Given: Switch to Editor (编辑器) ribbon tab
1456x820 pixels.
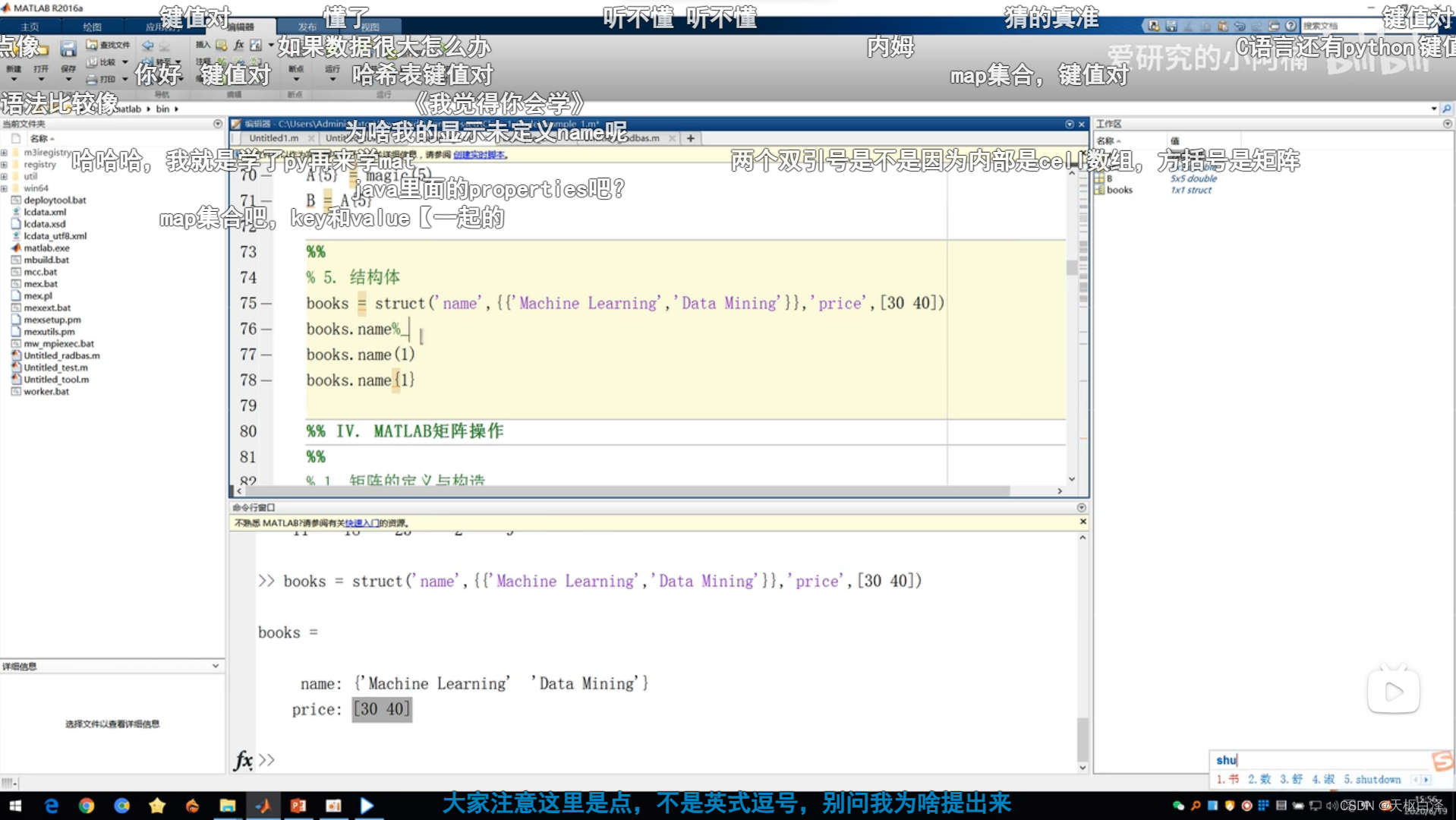Looking at the screenshot, I should click(241, 27).
